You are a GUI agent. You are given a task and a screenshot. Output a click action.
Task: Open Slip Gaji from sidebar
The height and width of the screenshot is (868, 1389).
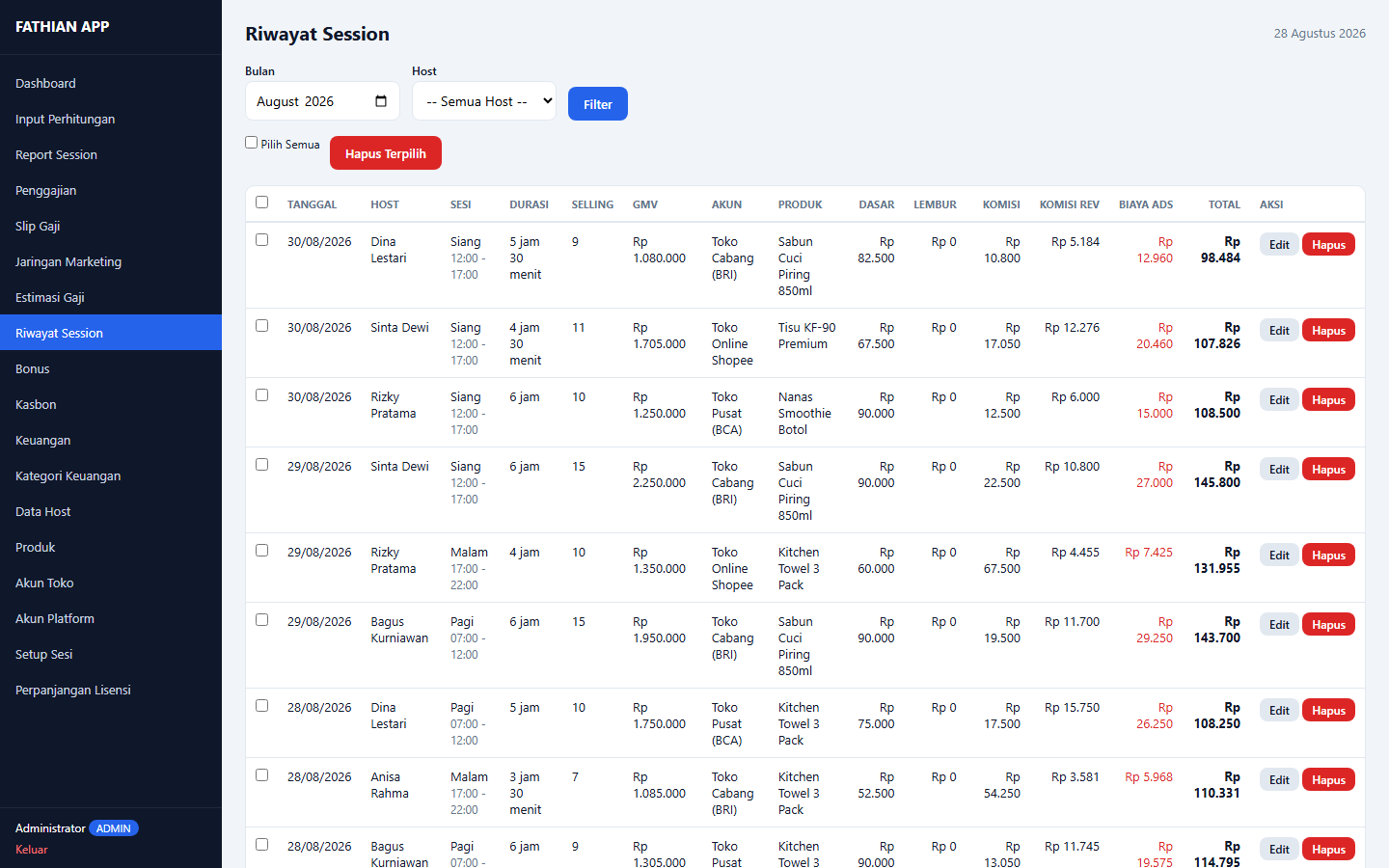[x=111, y=226]
